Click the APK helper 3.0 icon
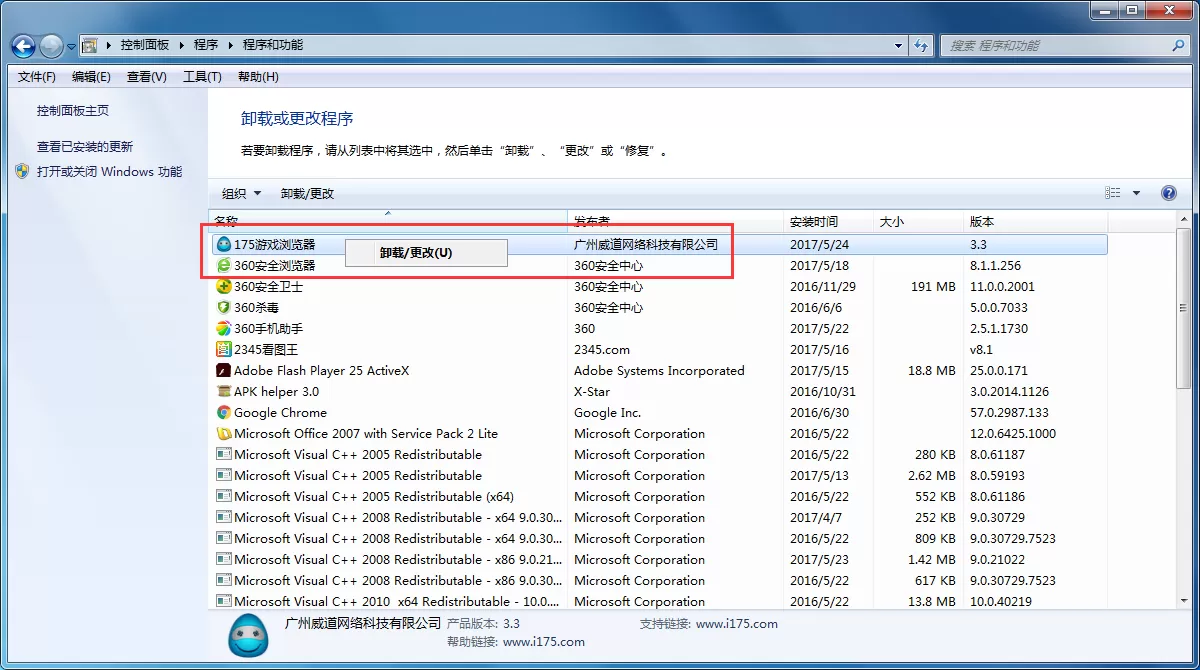 tap(224, 391)
